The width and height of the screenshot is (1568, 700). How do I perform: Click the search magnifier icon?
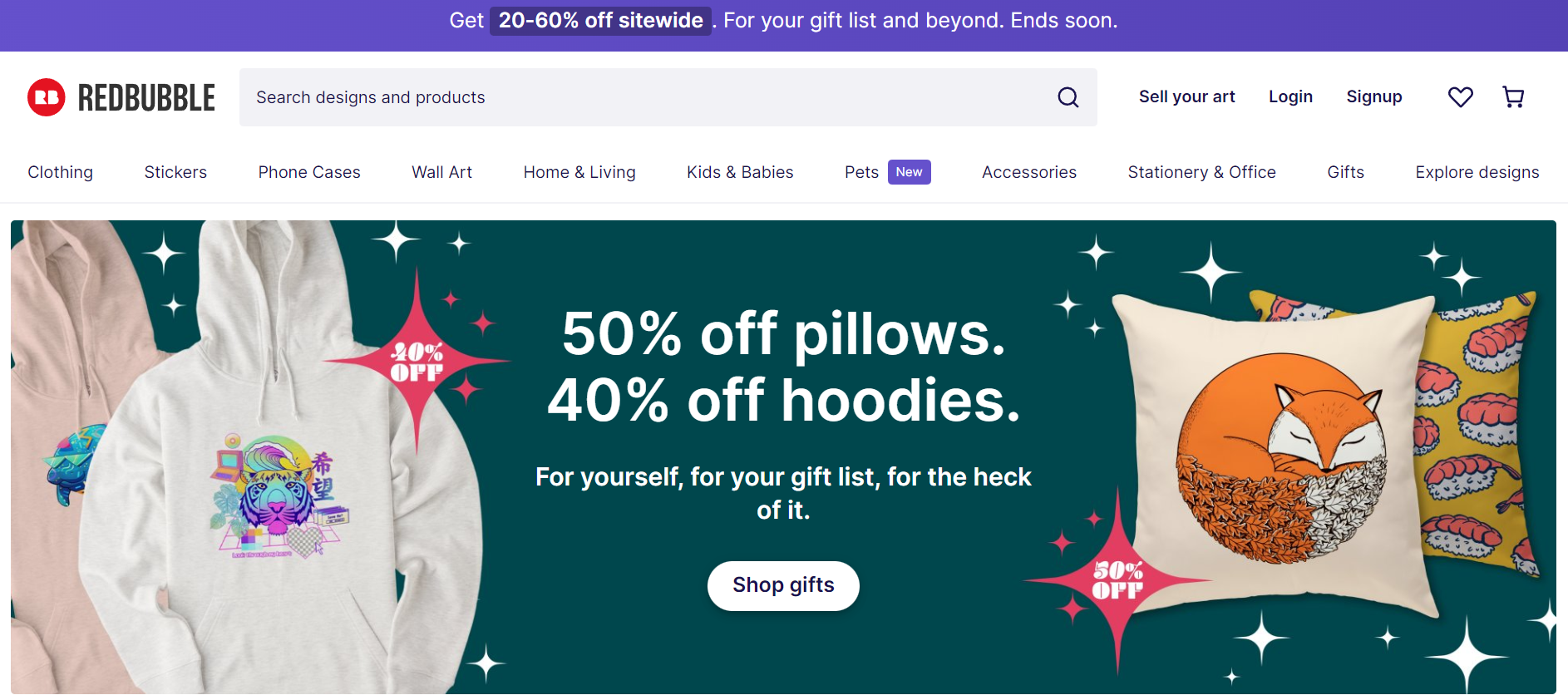point(1068,97)
